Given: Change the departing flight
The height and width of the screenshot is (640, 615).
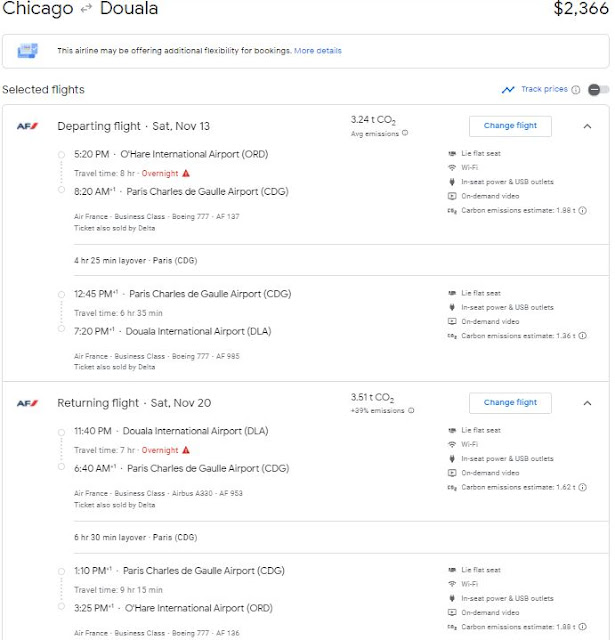Looking at the screenshot, I should point(510,126).
